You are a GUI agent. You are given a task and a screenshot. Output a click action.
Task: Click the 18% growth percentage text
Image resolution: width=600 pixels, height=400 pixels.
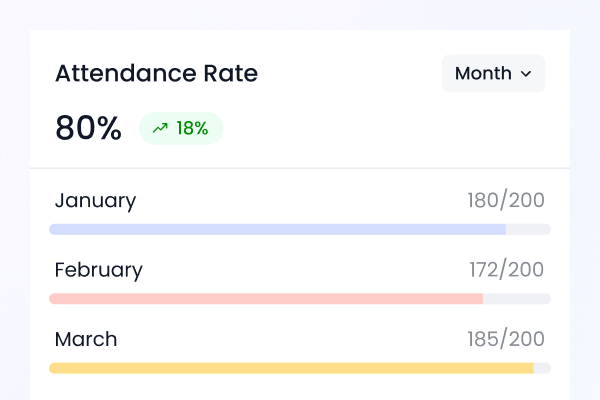click(x=192, y=128)
